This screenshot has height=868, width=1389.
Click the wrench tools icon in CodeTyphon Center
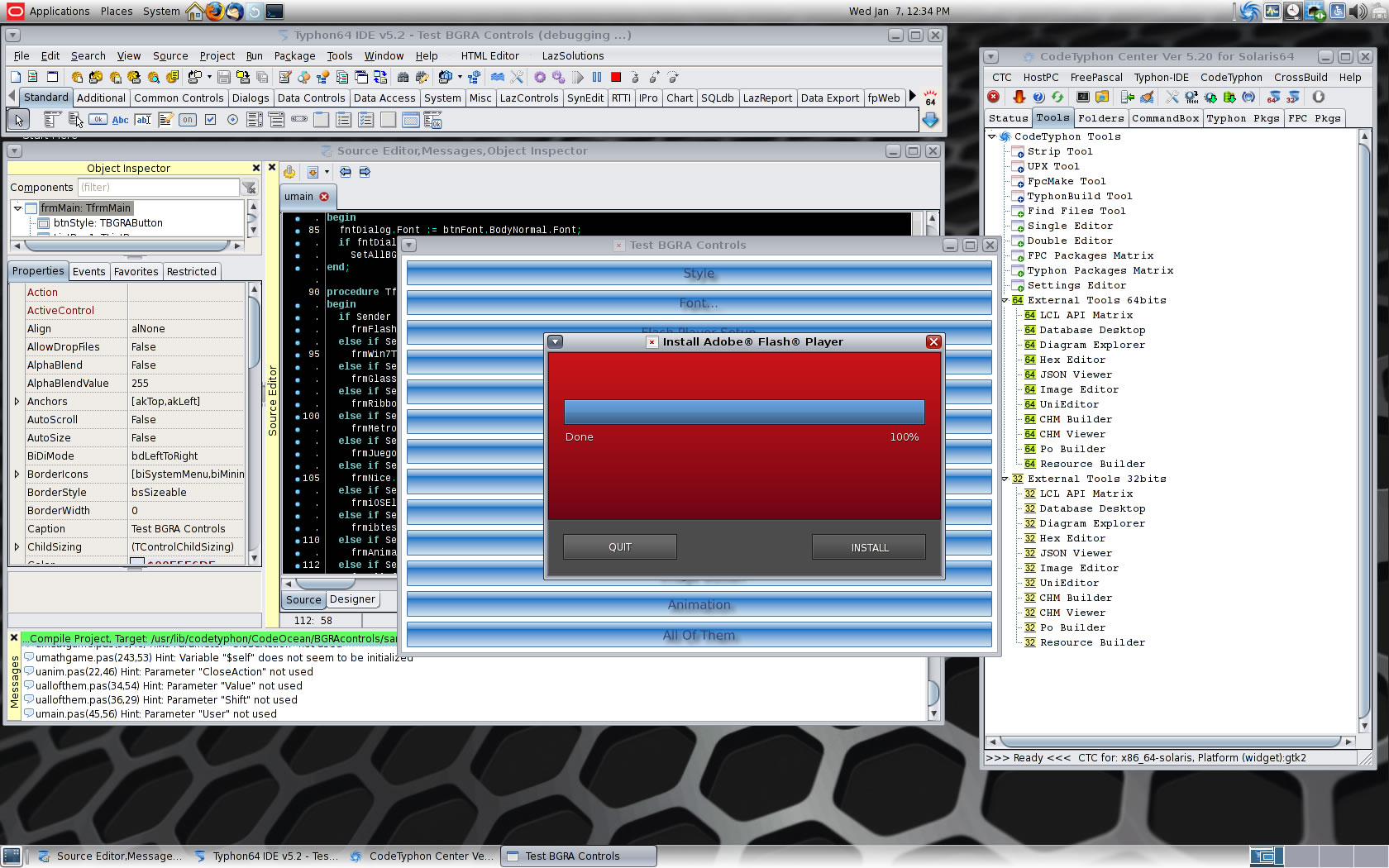point(1172,97)
